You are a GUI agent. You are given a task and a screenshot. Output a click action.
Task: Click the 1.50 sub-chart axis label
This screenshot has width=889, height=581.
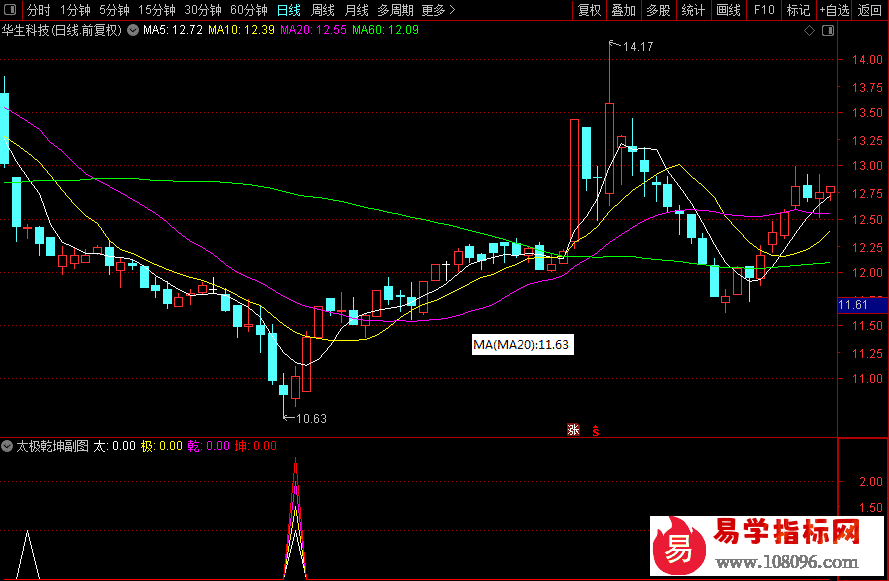pos(871,508)
